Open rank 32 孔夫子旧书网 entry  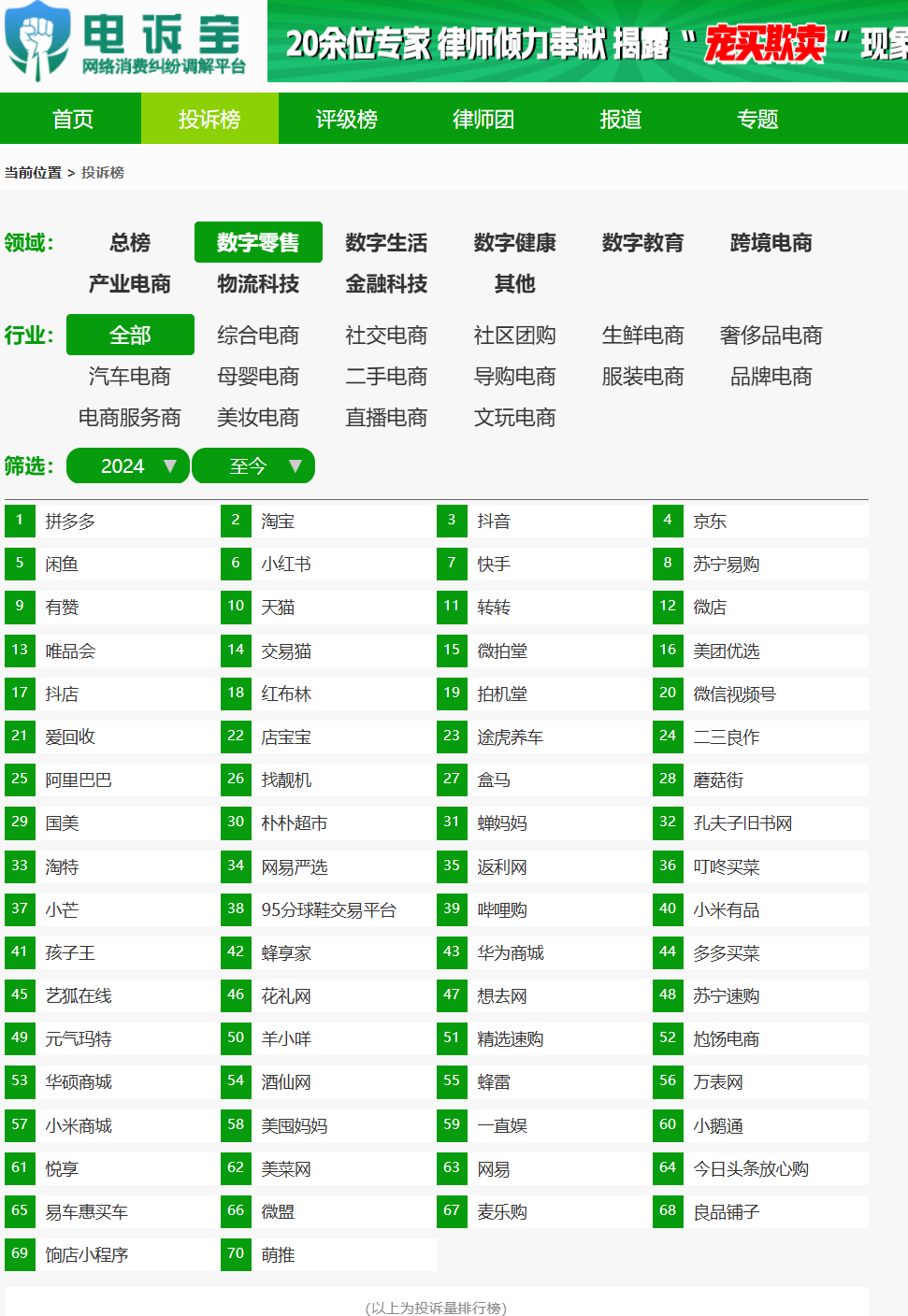(x=760, y=823)
